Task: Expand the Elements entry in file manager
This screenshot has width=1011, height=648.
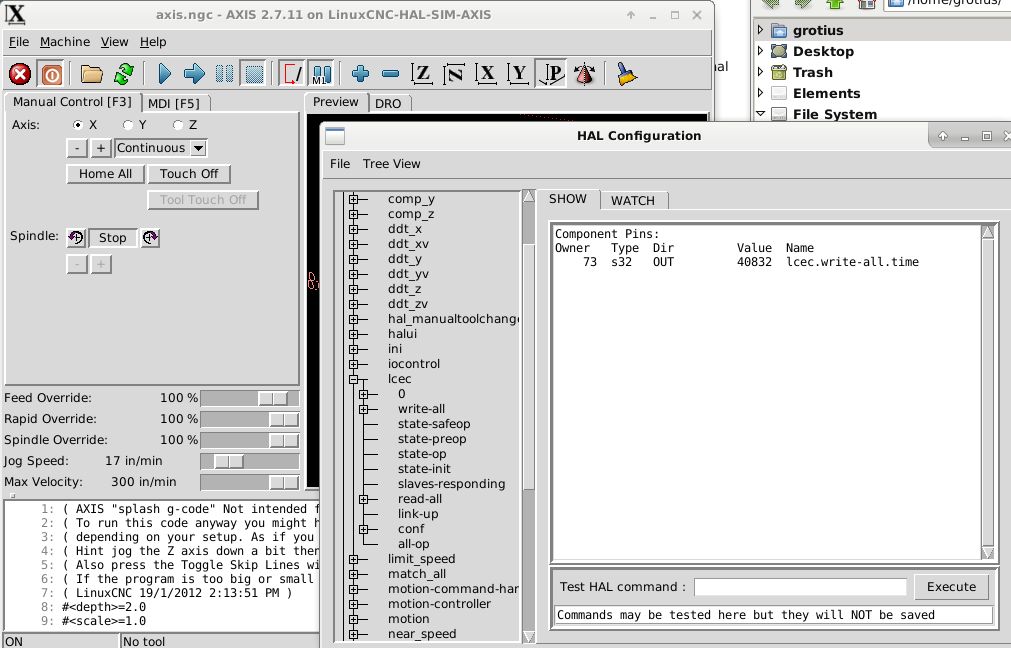Action: pyautogui.click(x=760, y=93)
